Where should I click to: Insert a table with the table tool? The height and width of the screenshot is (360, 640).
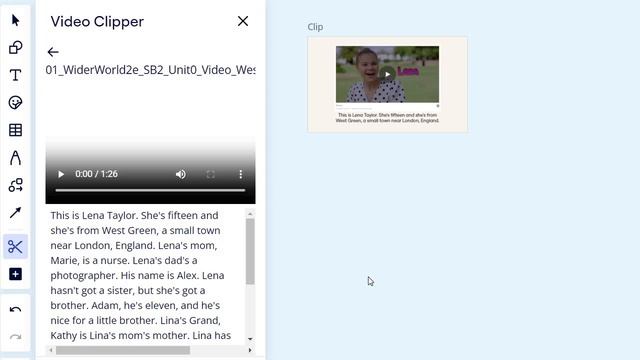[16, 130]
